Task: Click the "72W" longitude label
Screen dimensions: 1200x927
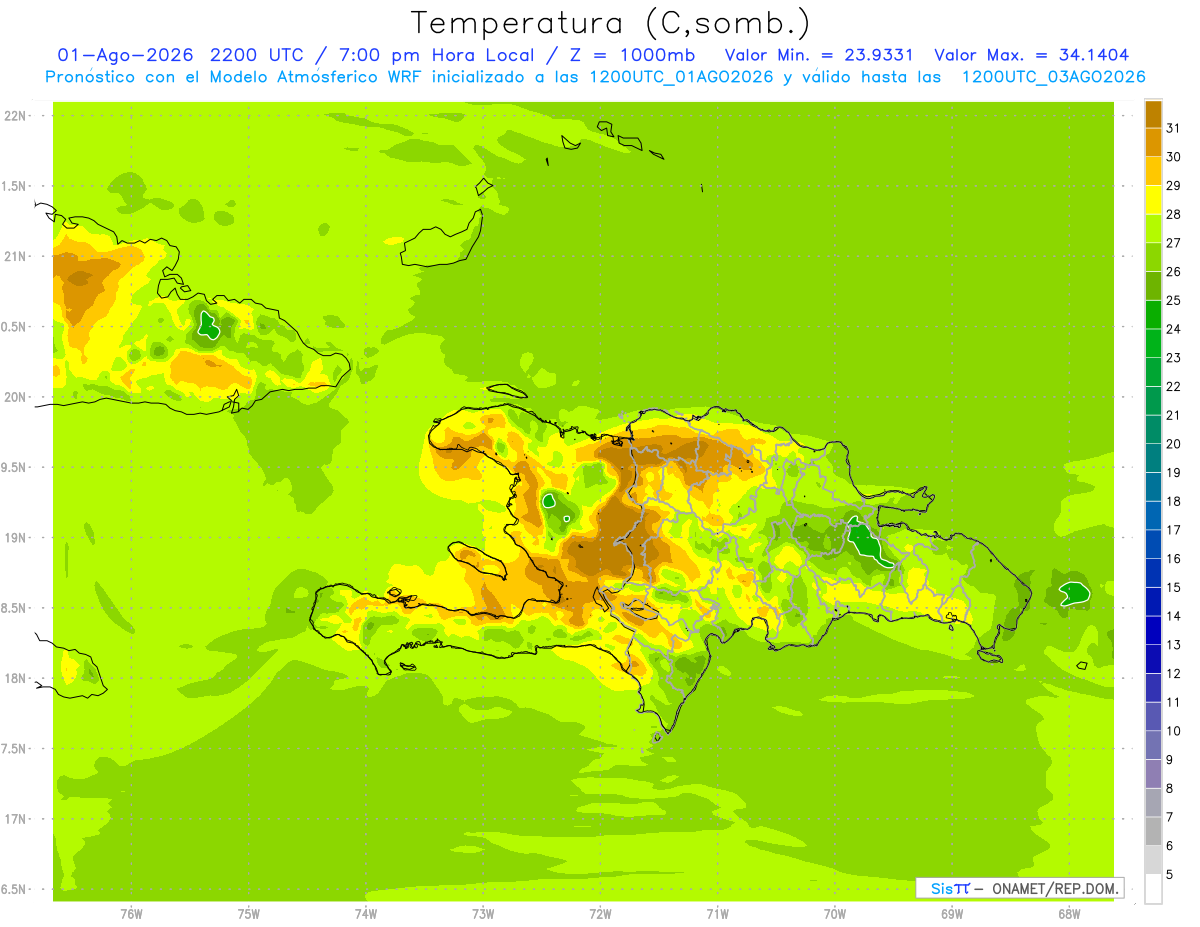Action: (600, 913)
